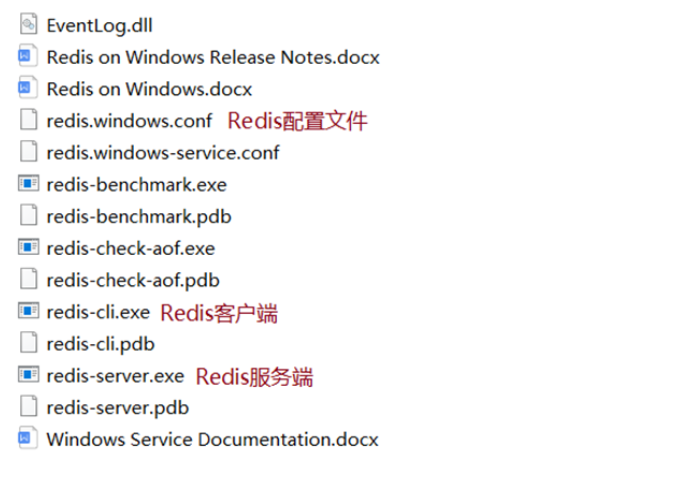This screenshot has width=682, height=492.
Task: Click the redis-cli.exe file name
Action: click(x=98, y=312)
